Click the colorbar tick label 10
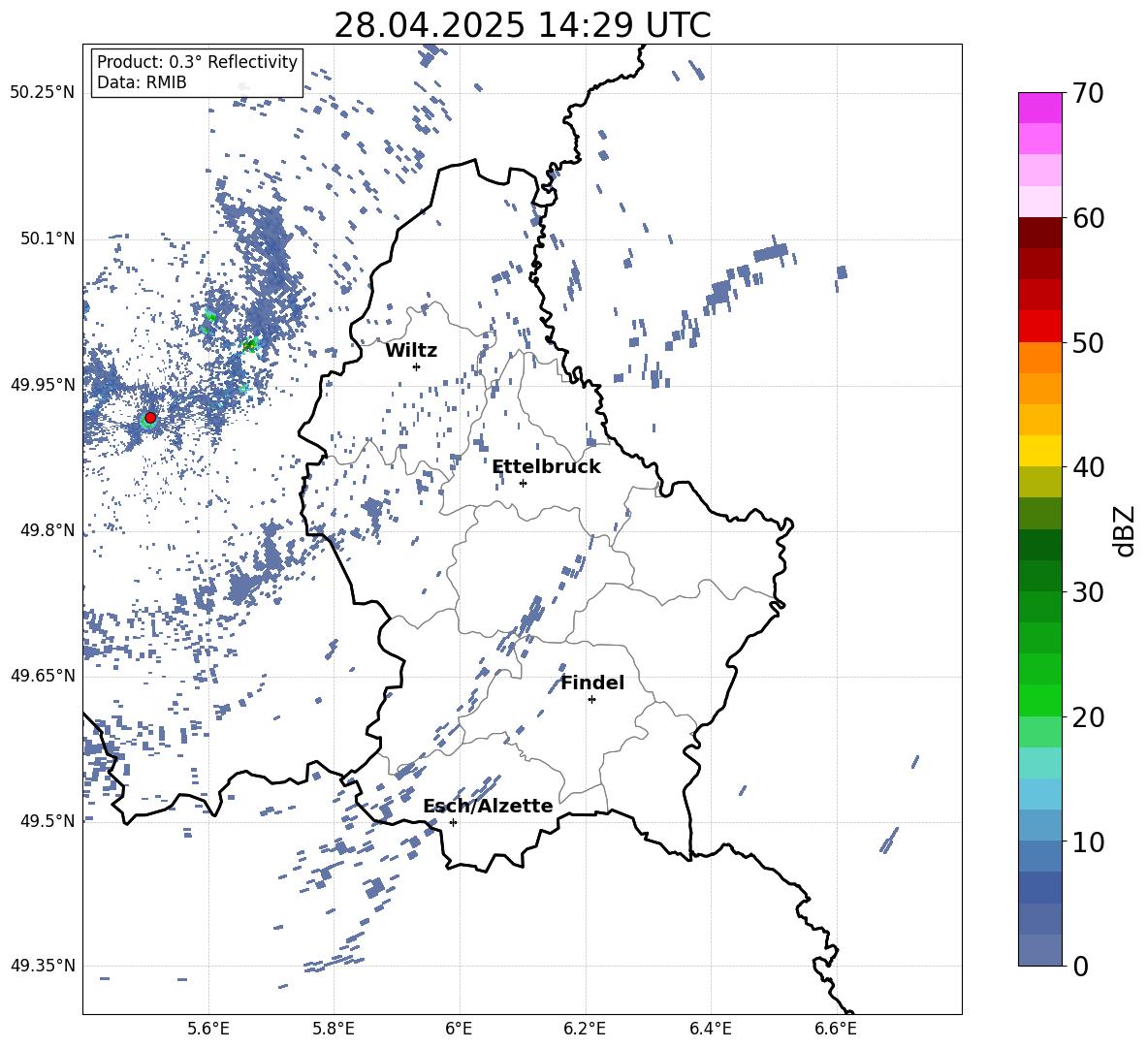This screenshot has height=1048, width=1148. [x=1088, y=842]
